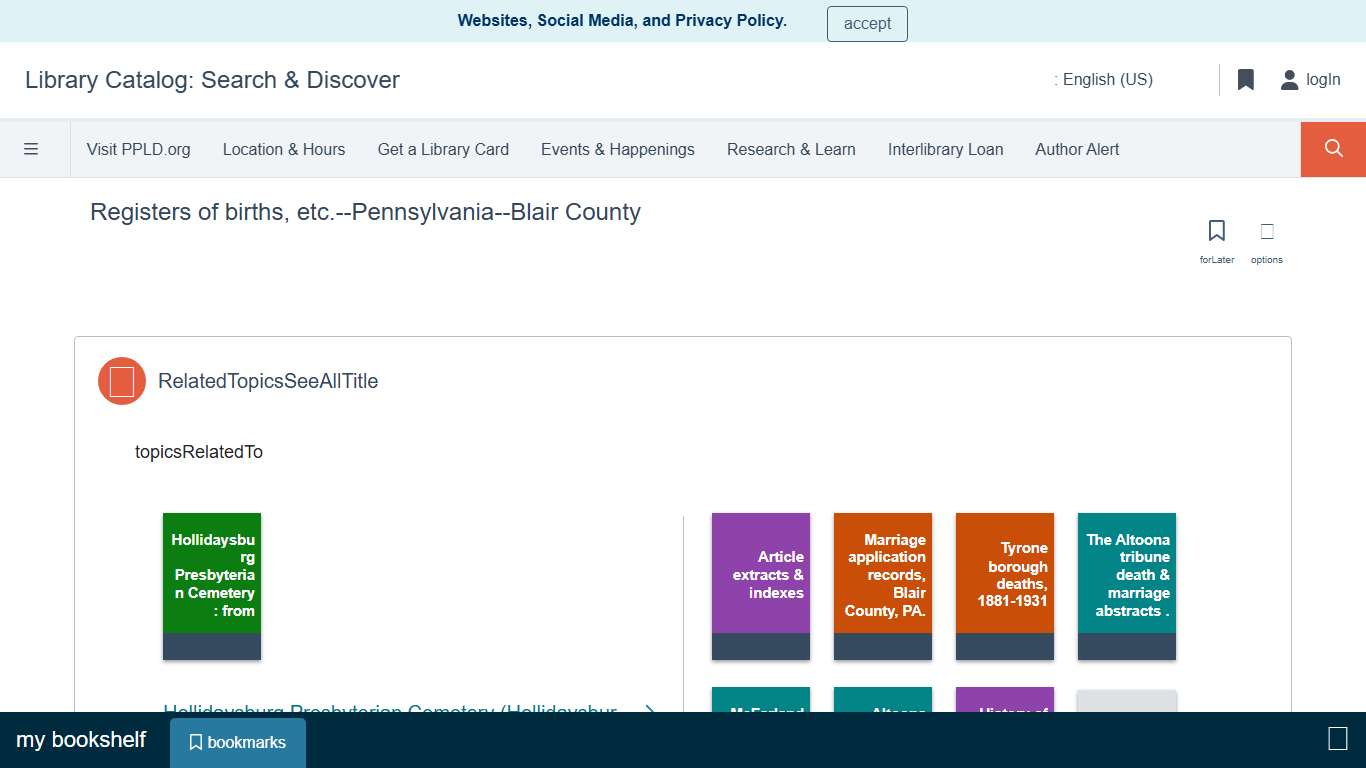The height and width of the screenshot is (768, 1366).
Task: Open the hamburger navigation menu
Action: (32, 148)
